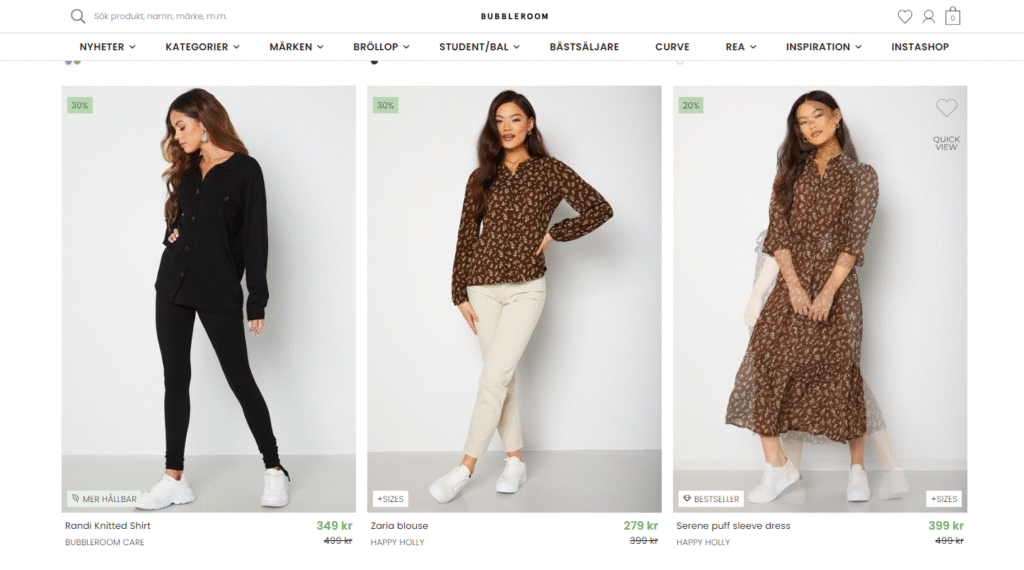Viewport: 1024px width, 570px height.
Task: Click the Mer Hållbar sustainability badge
Action: pos(104,498)
